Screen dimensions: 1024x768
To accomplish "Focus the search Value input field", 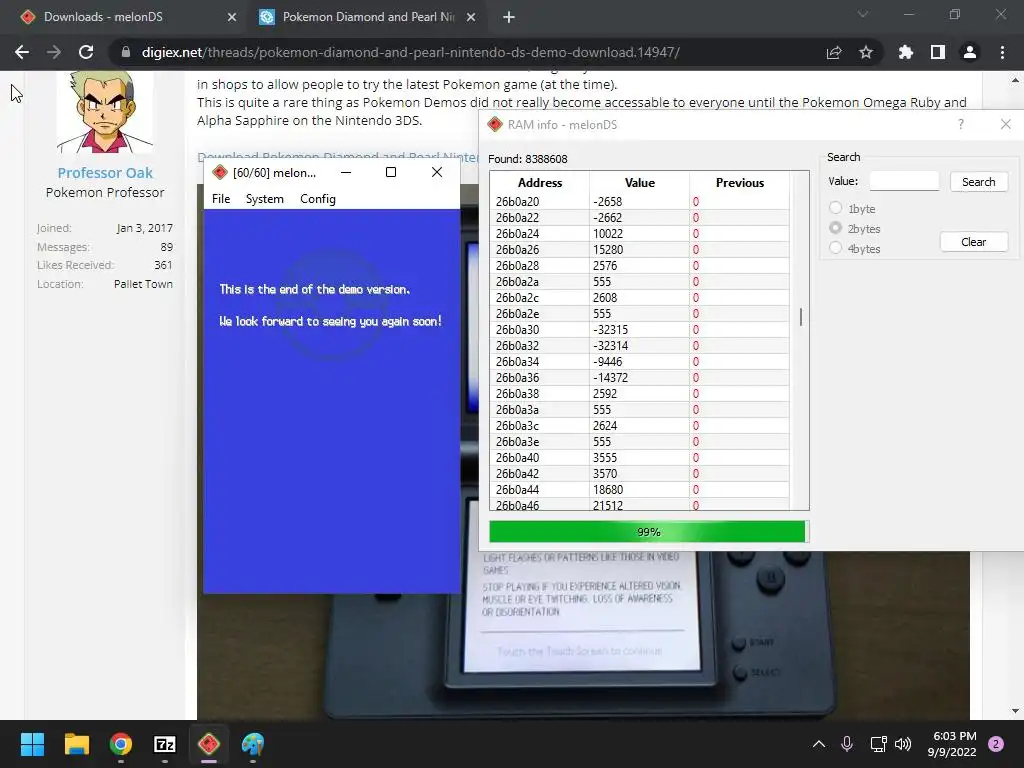I will [904, 181].
